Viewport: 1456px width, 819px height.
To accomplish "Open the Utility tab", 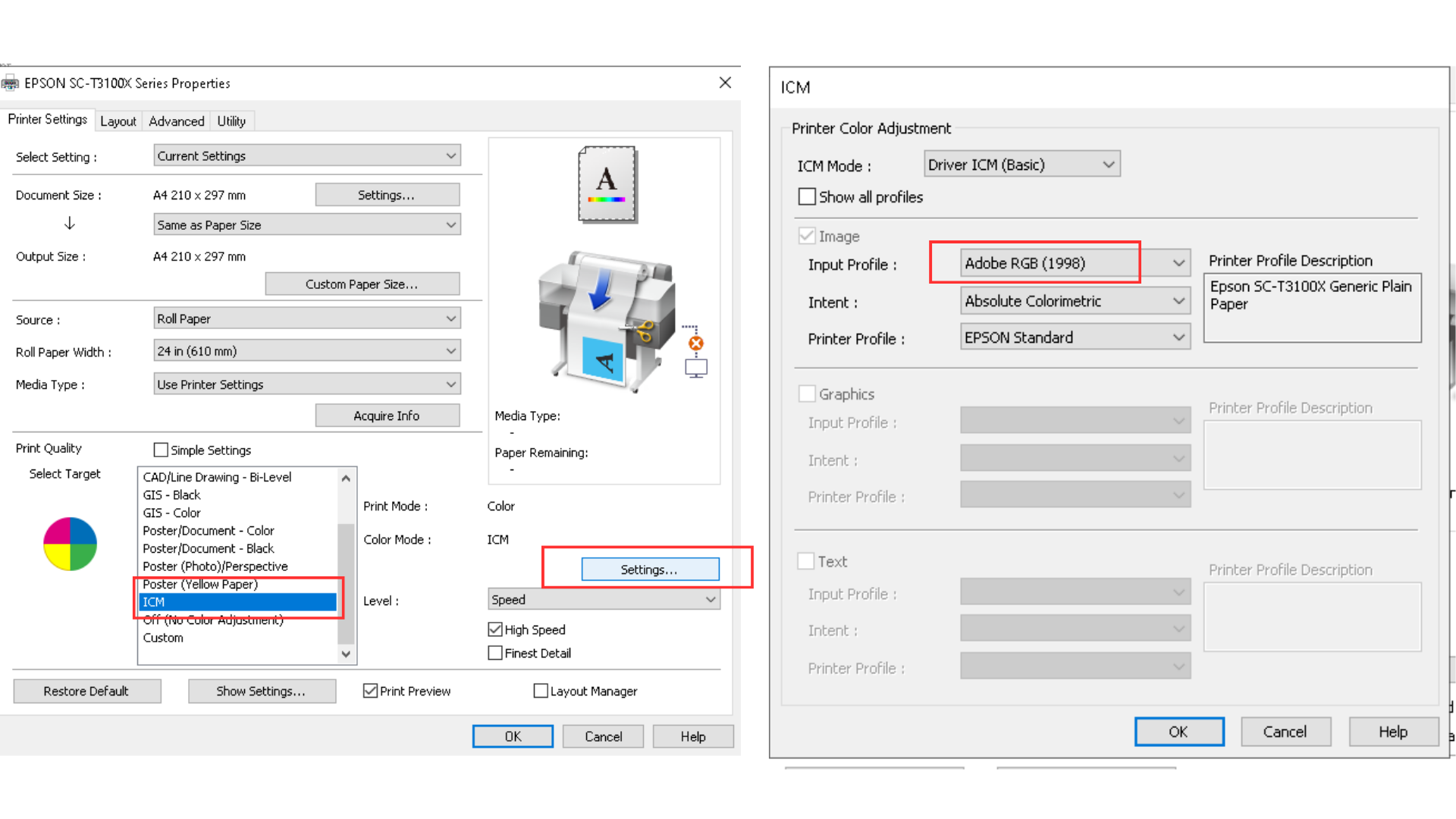I will [x=231, y=121].
